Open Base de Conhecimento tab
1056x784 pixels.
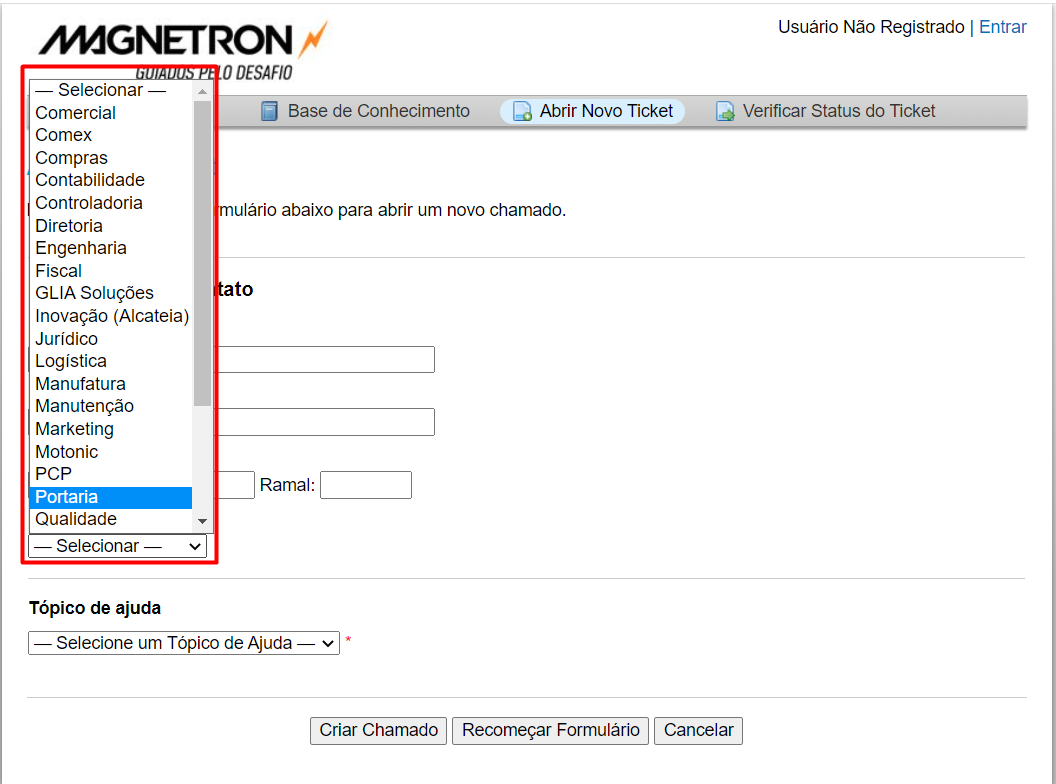tap(378, 111)
